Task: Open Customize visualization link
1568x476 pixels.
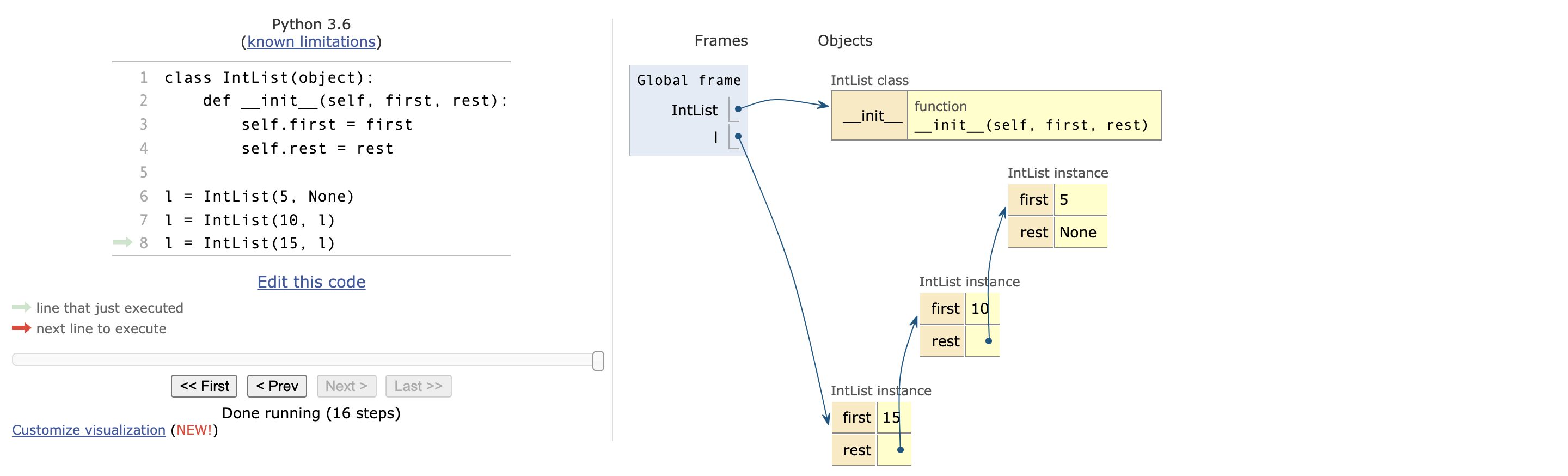Action: coord(89,430)
